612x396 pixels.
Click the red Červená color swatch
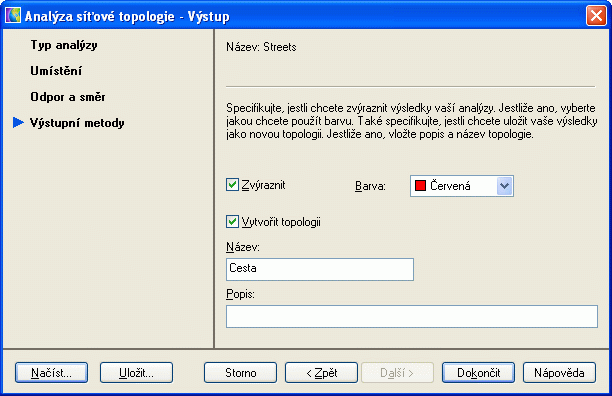pos(420,186)
